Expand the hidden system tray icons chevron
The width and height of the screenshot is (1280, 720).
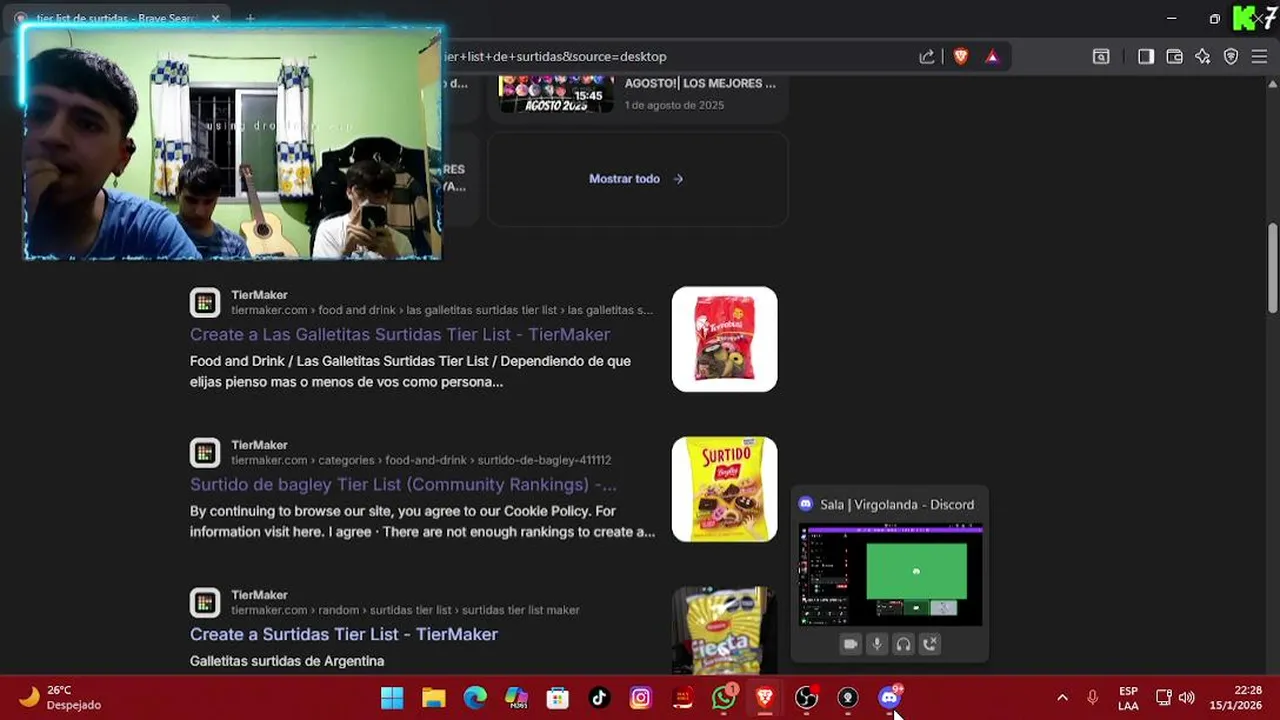pos(1062,698)
